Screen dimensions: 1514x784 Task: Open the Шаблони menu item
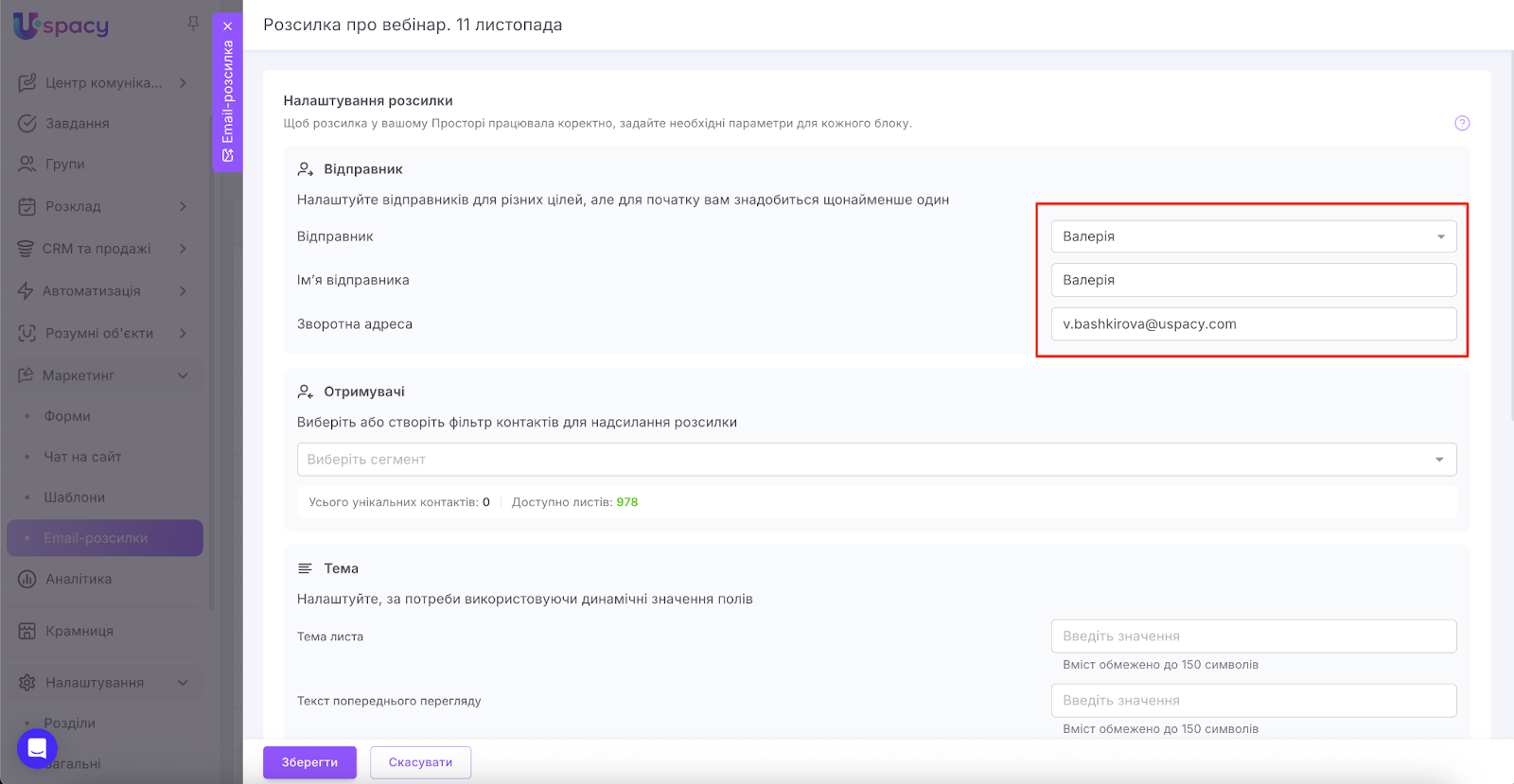point(75,497)
